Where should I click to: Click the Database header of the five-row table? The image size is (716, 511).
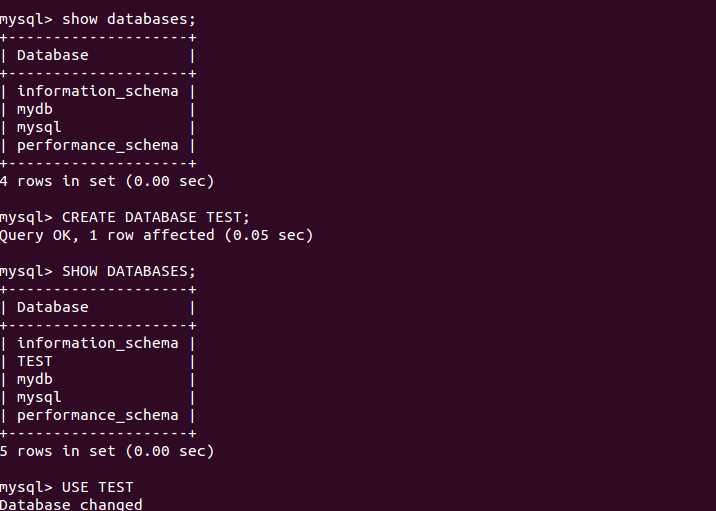(53, 307)
